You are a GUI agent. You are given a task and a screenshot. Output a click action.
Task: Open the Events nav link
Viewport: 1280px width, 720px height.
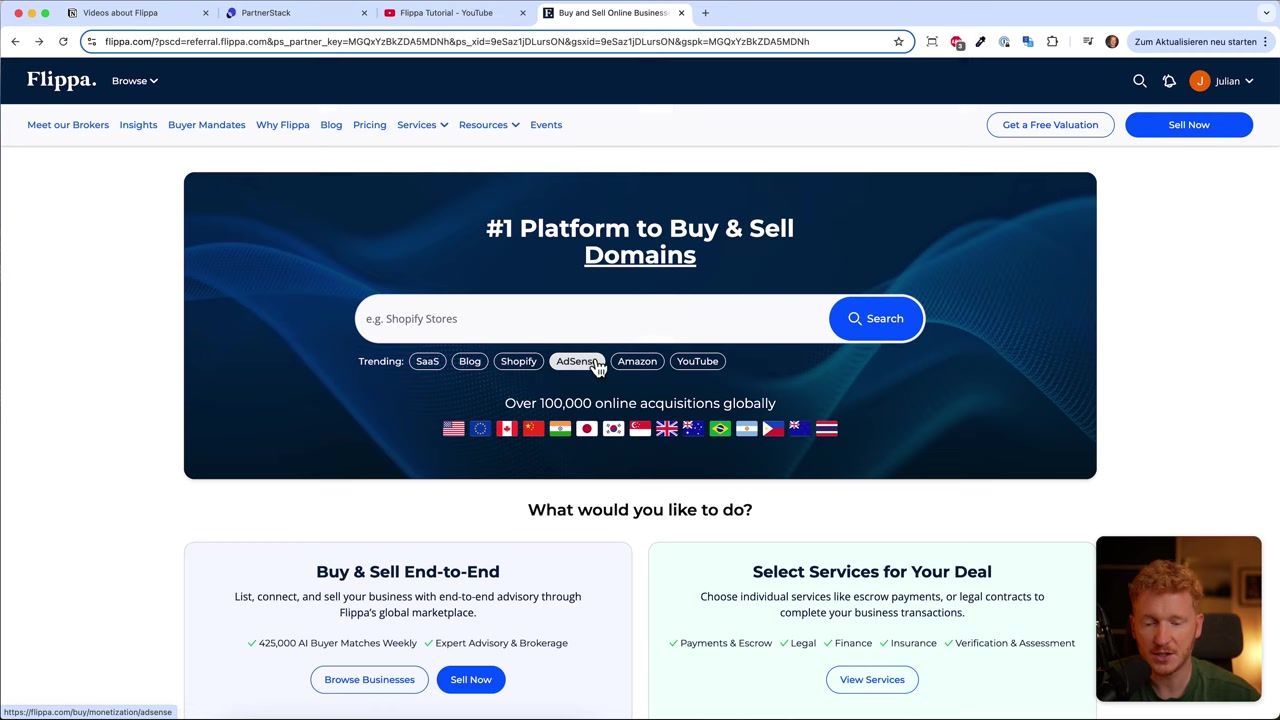tap(546, 125)
